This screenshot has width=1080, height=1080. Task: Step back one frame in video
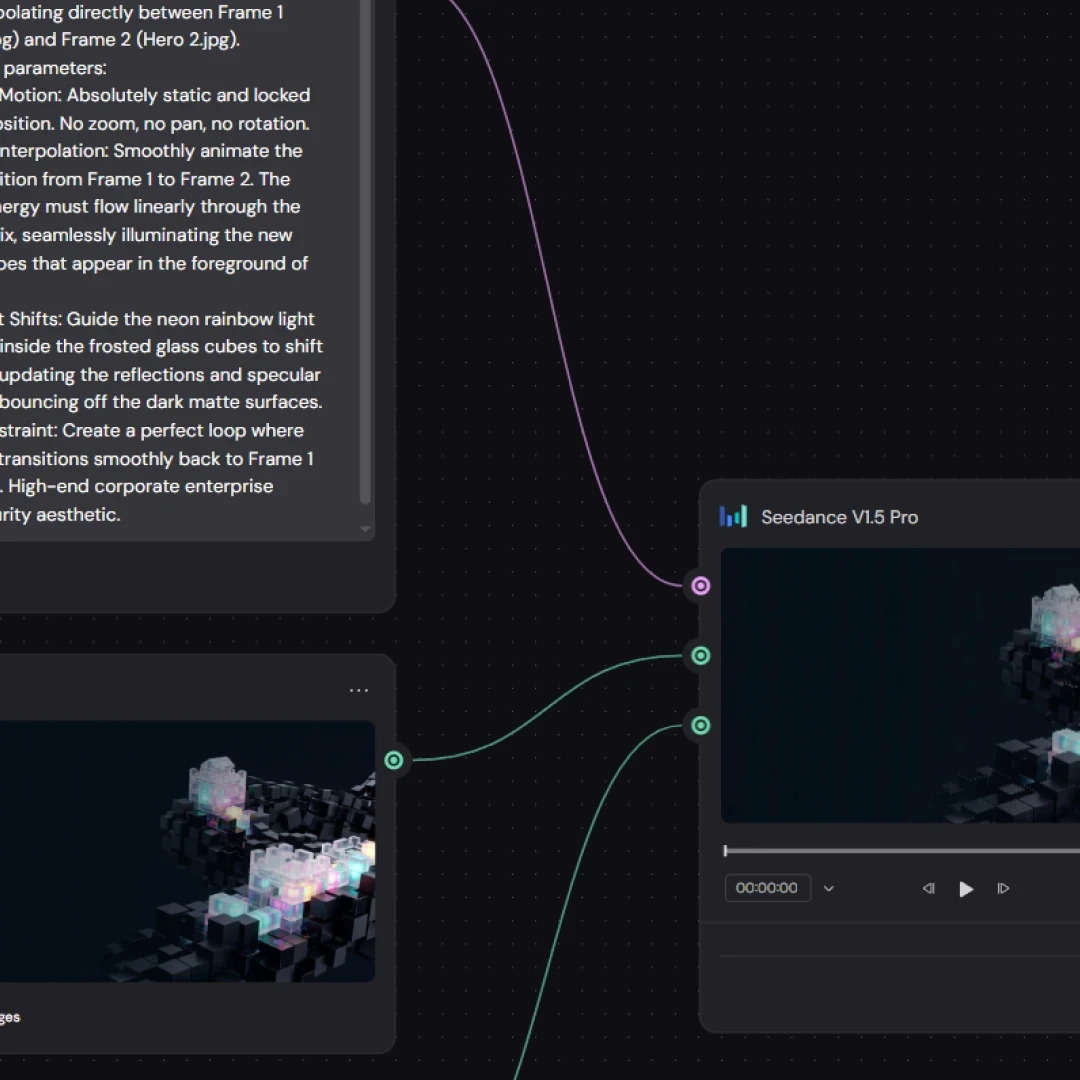928,889
